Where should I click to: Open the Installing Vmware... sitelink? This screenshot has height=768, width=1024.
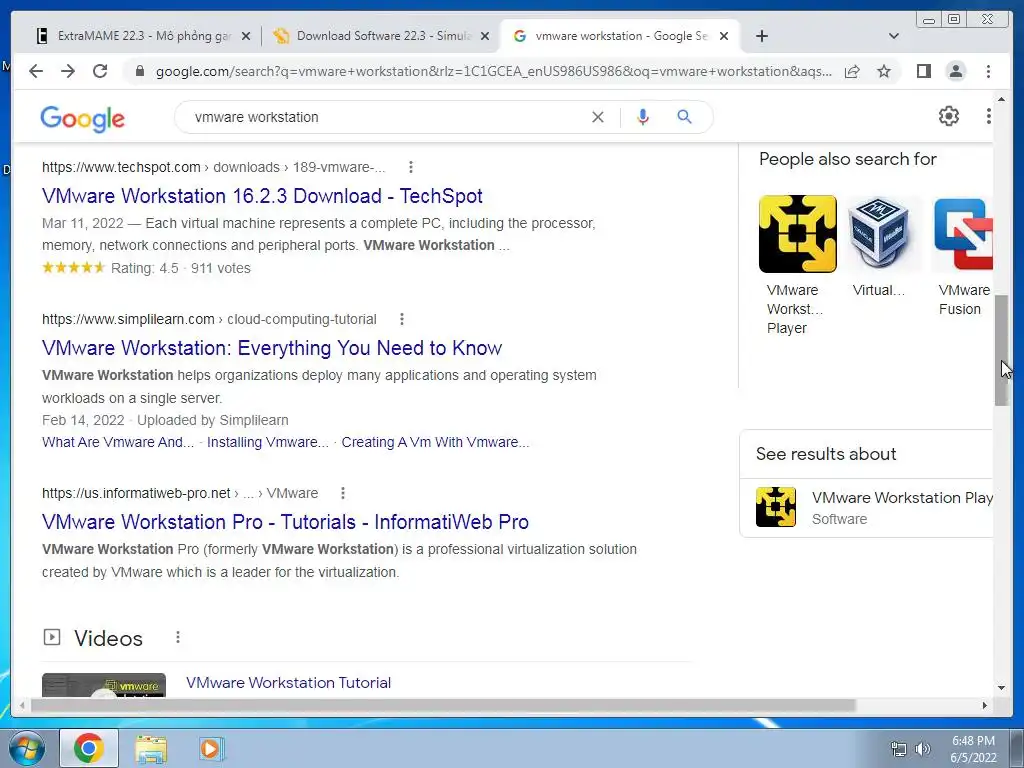coord(268,442)
